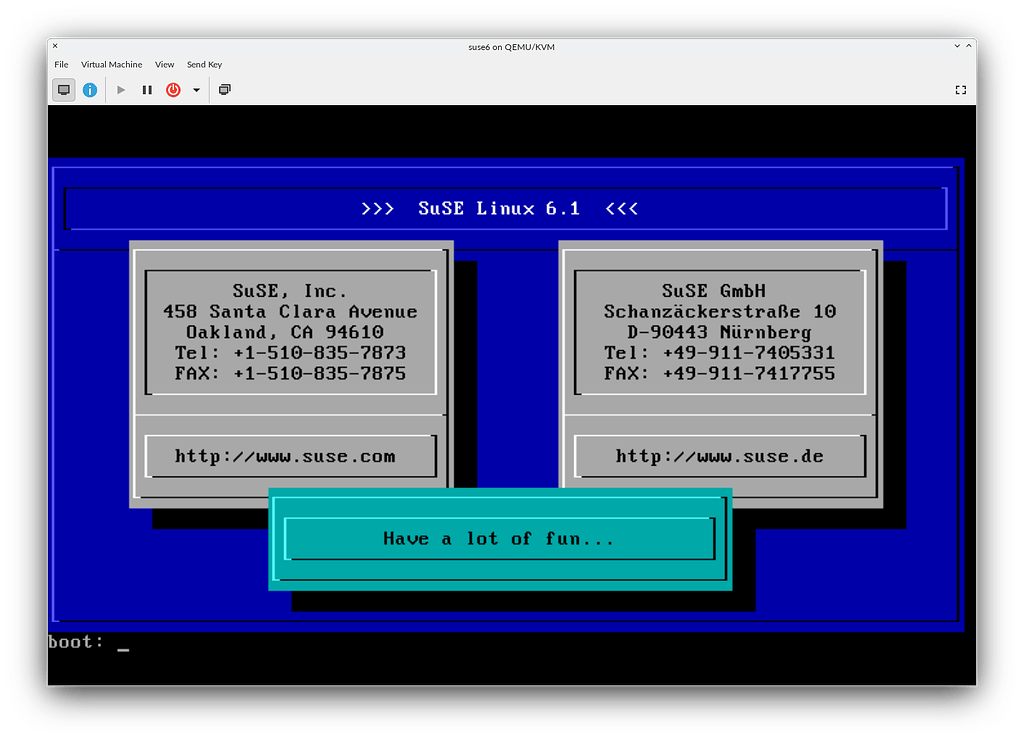Open the File menu

tap(61, 65)
